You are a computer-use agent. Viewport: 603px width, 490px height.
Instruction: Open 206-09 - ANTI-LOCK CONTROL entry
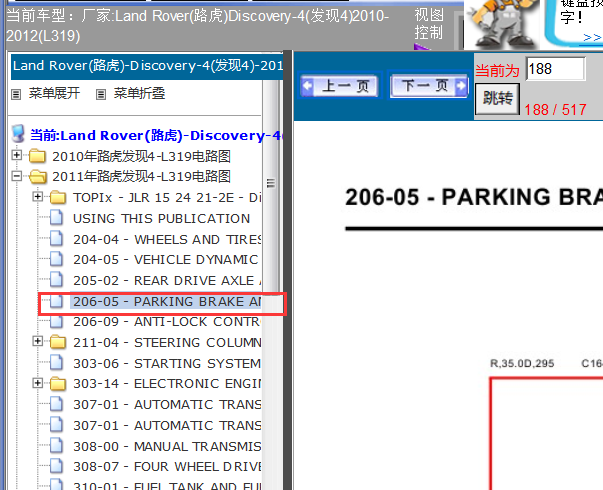(167, 322)
